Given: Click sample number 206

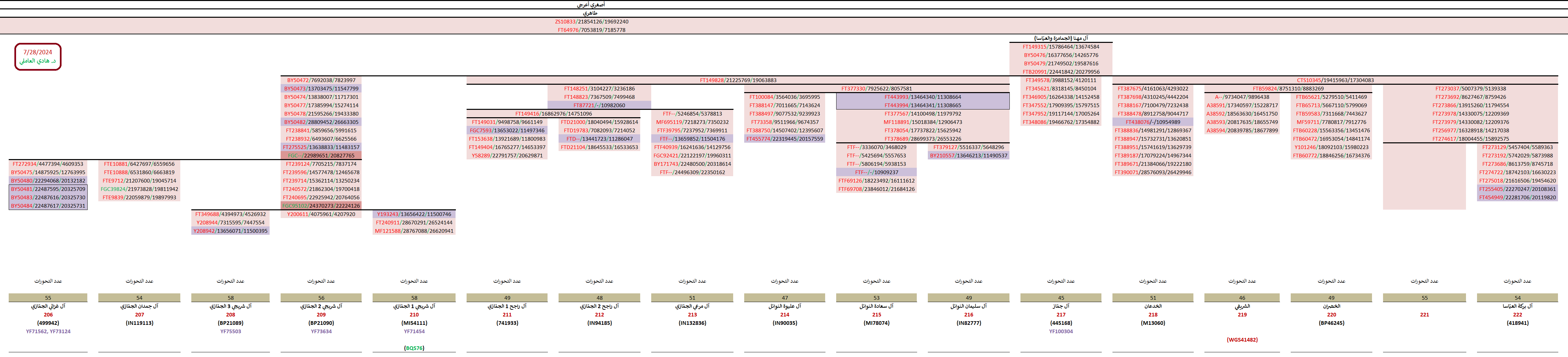Looking at the screenshot, I should pyautogui.click(x=48, y=315).
